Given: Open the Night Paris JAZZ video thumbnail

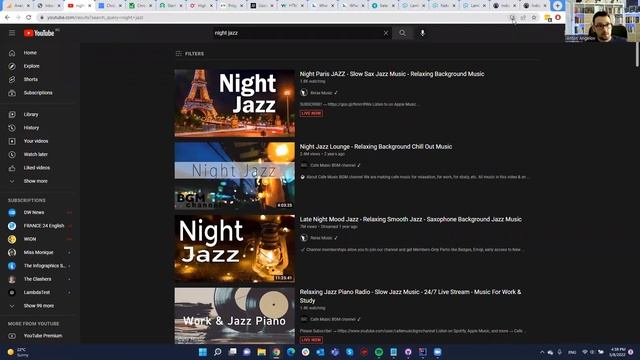Looking at the screenshot, I should pyautogui.click(x=235, y=103).
